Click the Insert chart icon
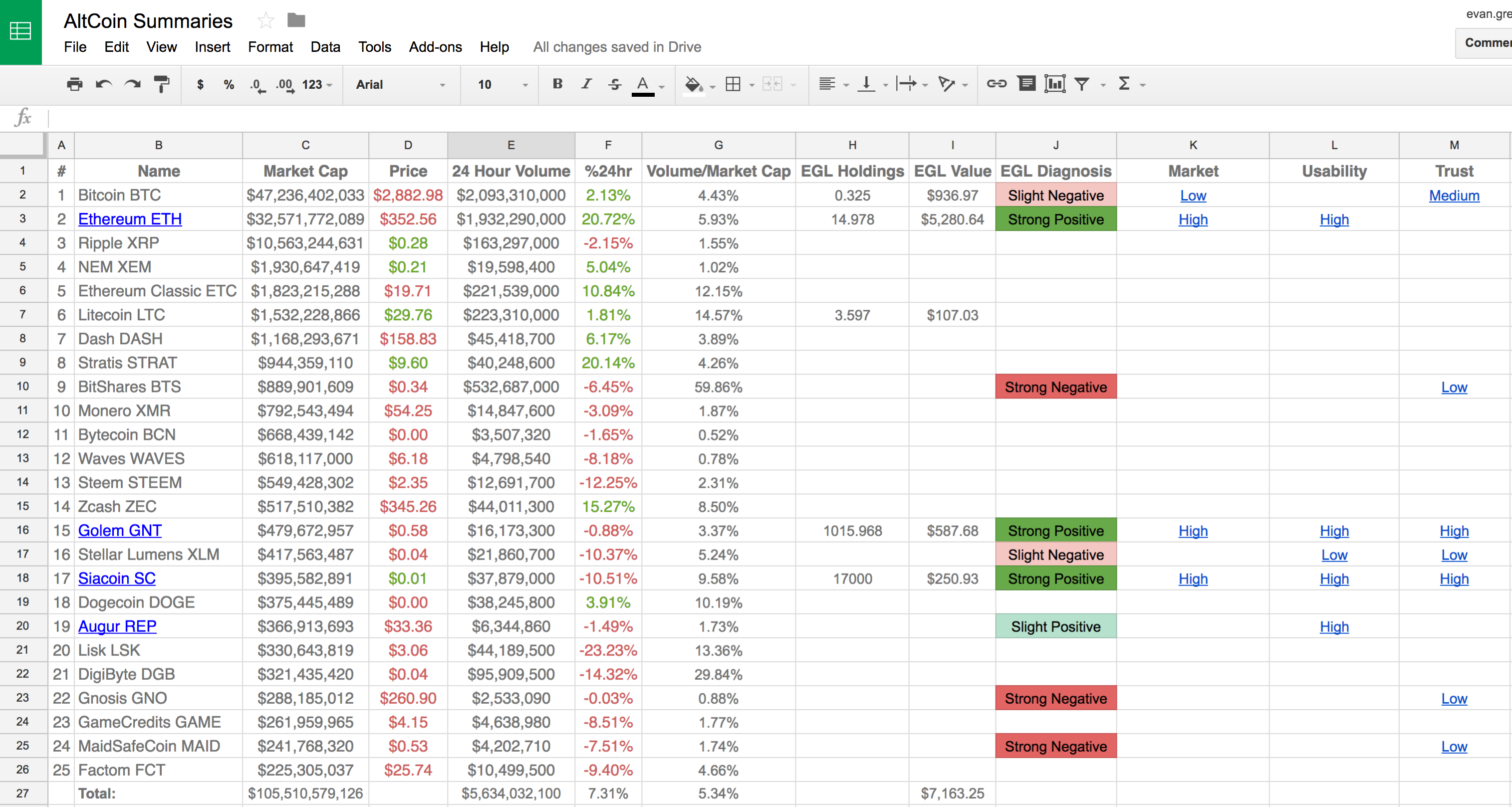Image resolution: width=1512 pixels, height=807 pixels. 1055,84
